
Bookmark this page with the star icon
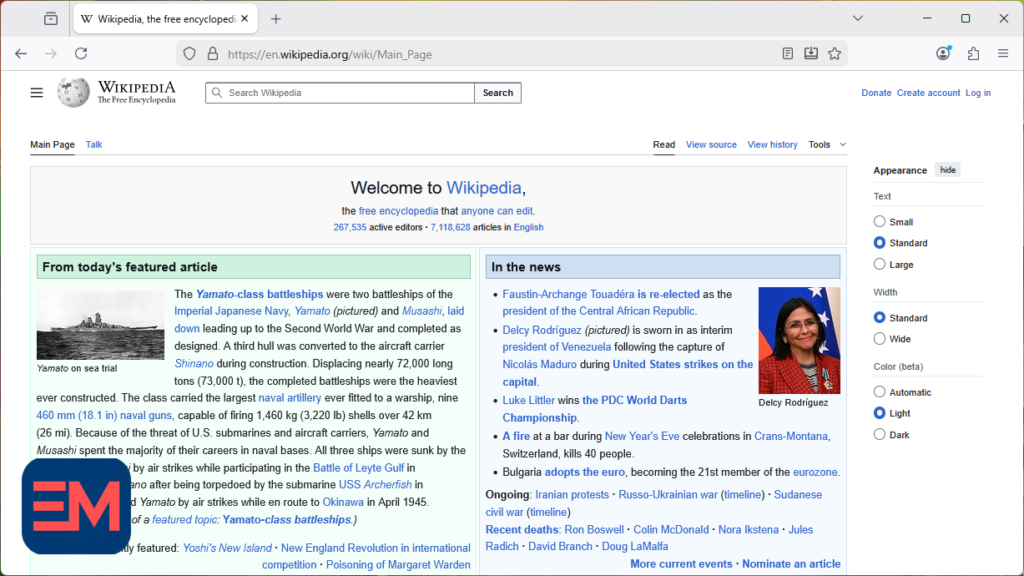[x=835, y=54]
